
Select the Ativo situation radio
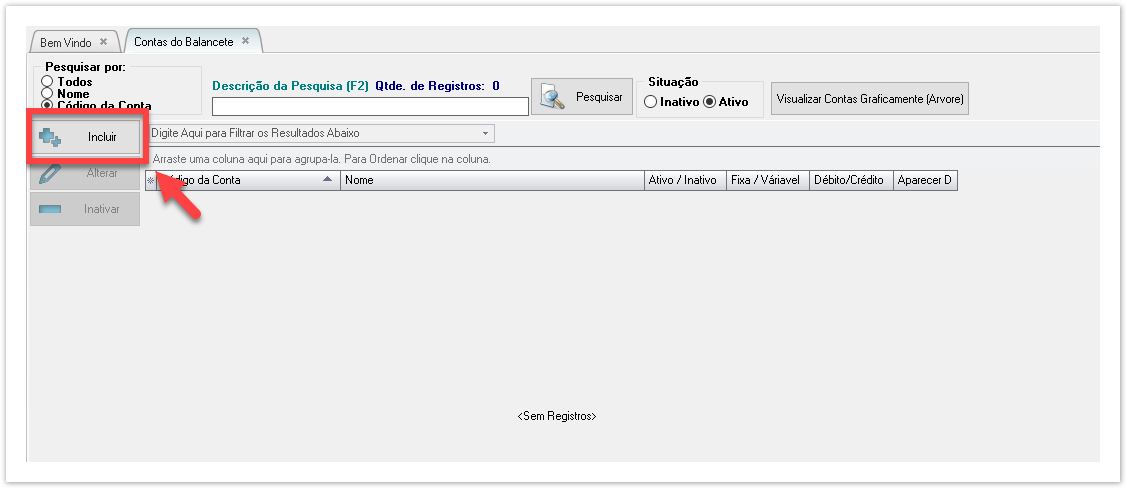click(x=710, y=102)
